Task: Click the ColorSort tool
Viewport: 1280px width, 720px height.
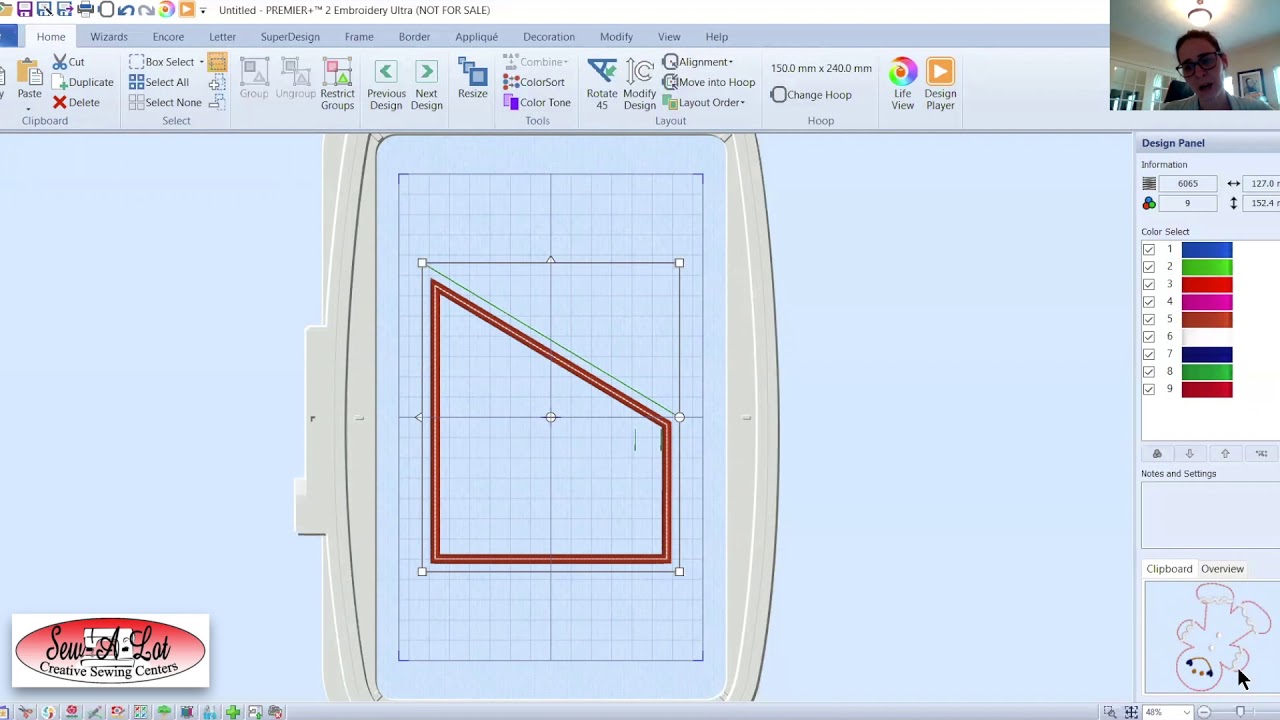Action: (x=535, y=82)
